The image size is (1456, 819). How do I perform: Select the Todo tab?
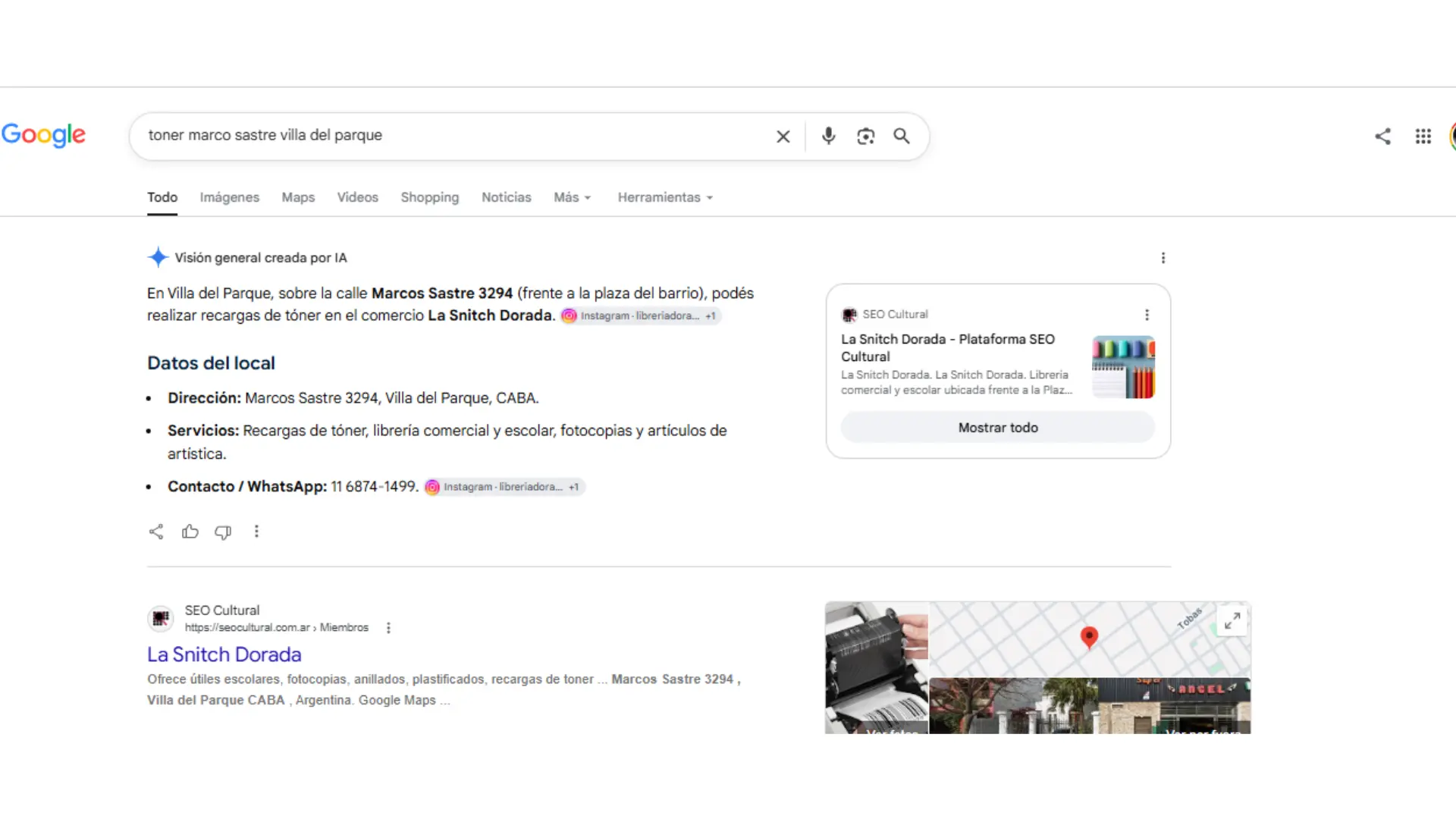(162, 197)
